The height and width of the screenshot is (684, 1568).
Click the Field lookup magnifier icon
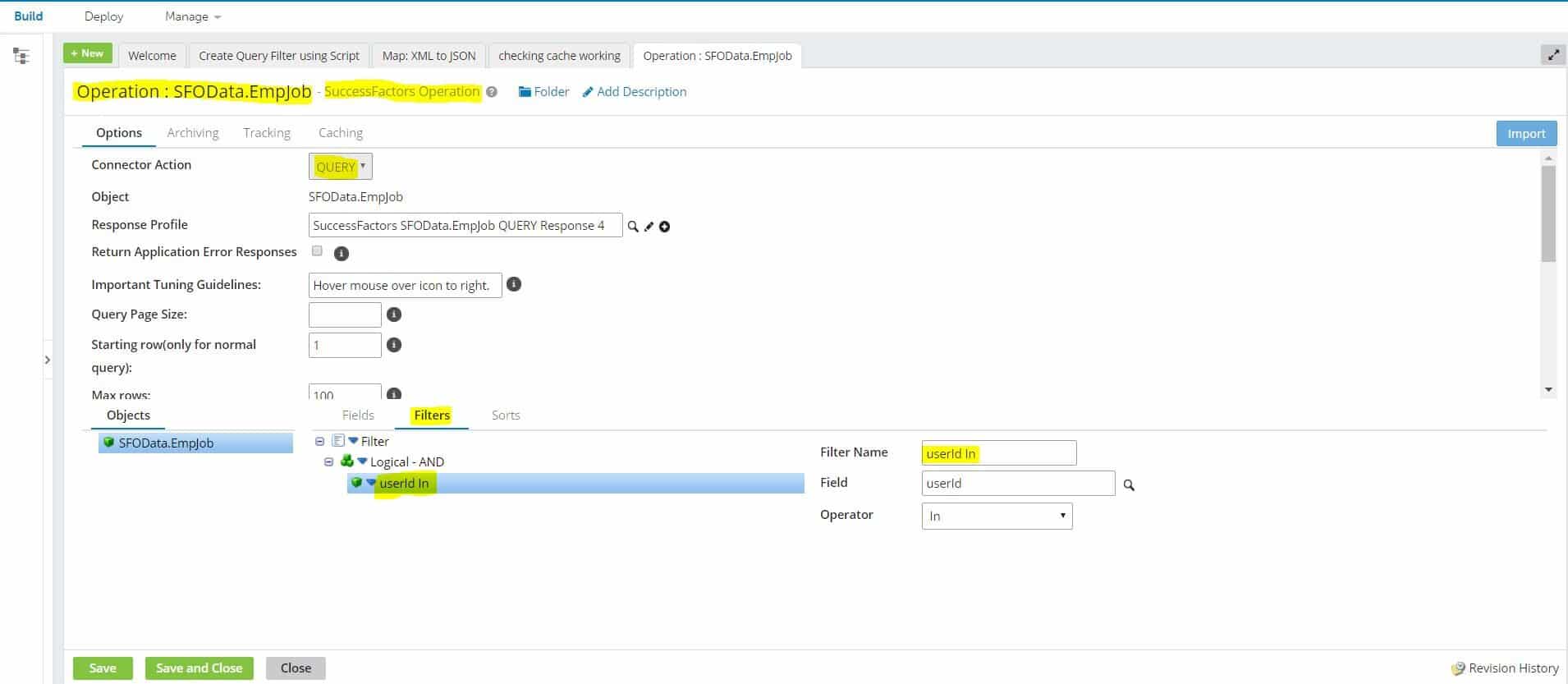click(1129, 485)
